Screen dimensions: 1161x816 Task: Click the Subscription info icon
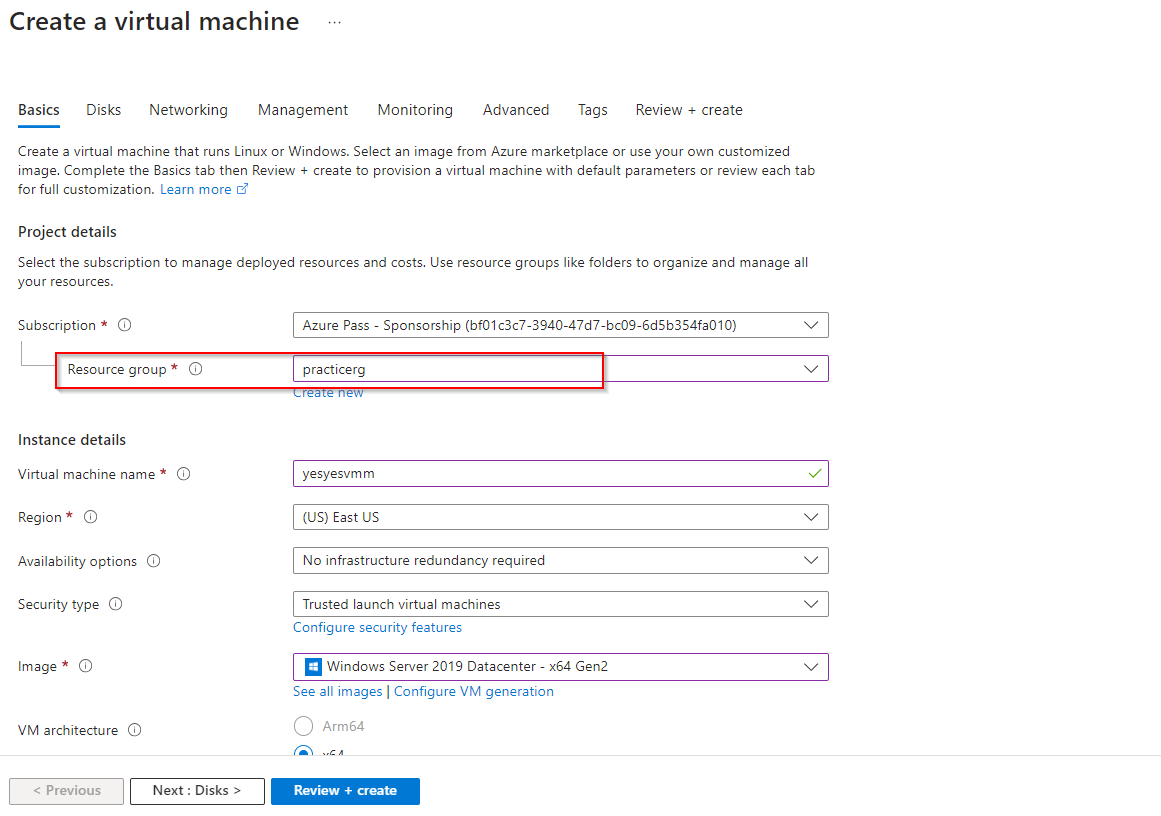click(125, 325)
